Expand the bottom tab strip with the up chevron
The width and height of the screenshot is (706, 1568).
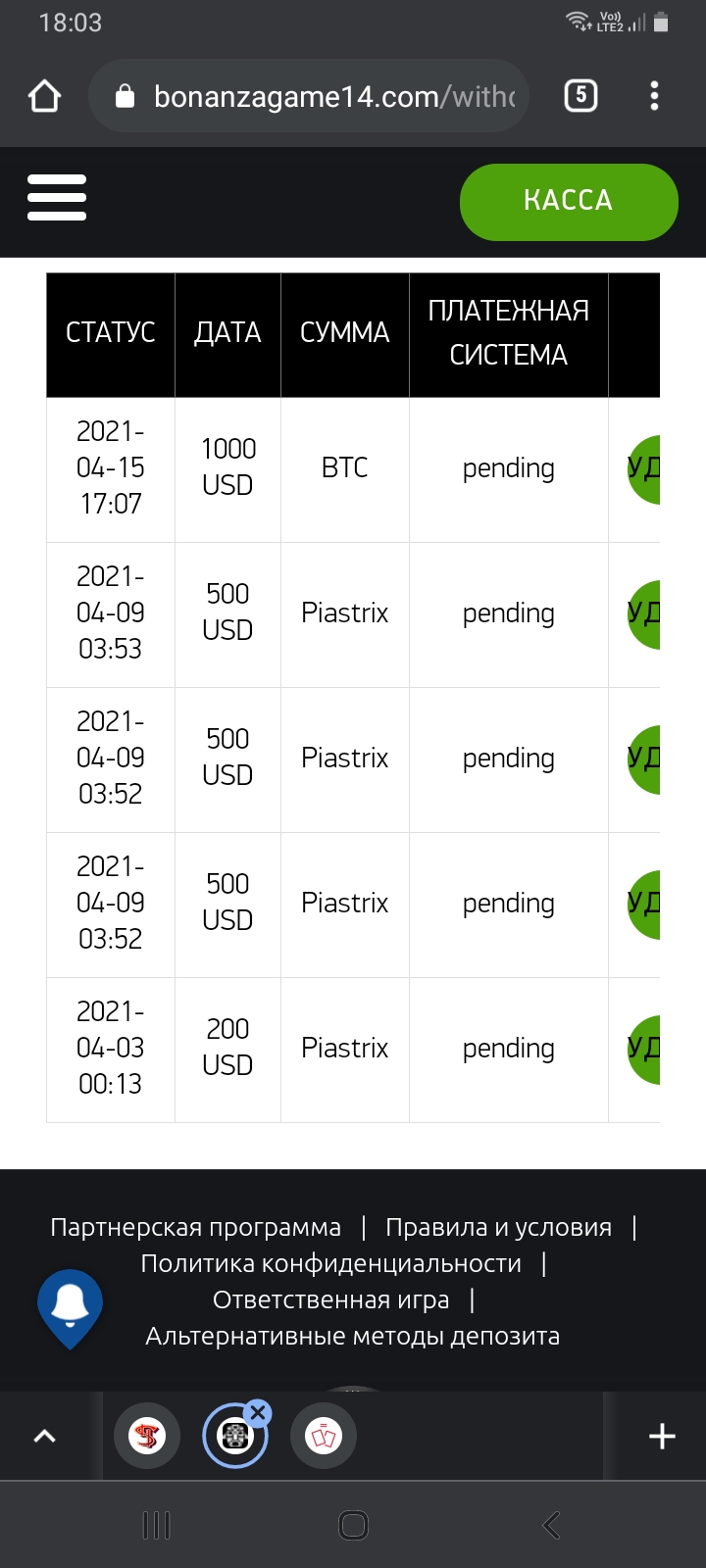point(45,1436)
